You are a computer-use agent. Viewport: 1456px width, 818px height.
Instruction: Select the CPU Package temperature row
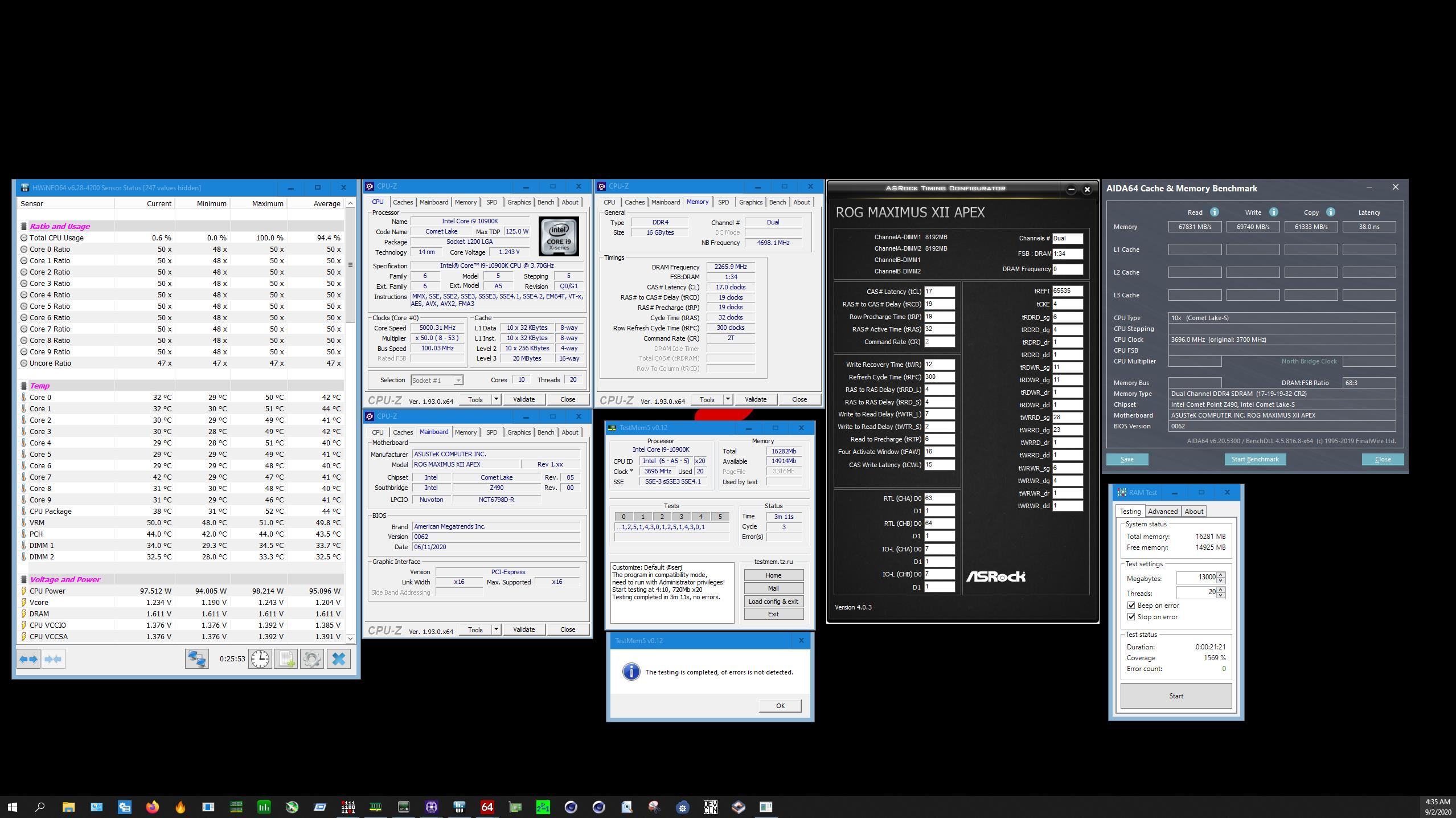coord(181,511)
